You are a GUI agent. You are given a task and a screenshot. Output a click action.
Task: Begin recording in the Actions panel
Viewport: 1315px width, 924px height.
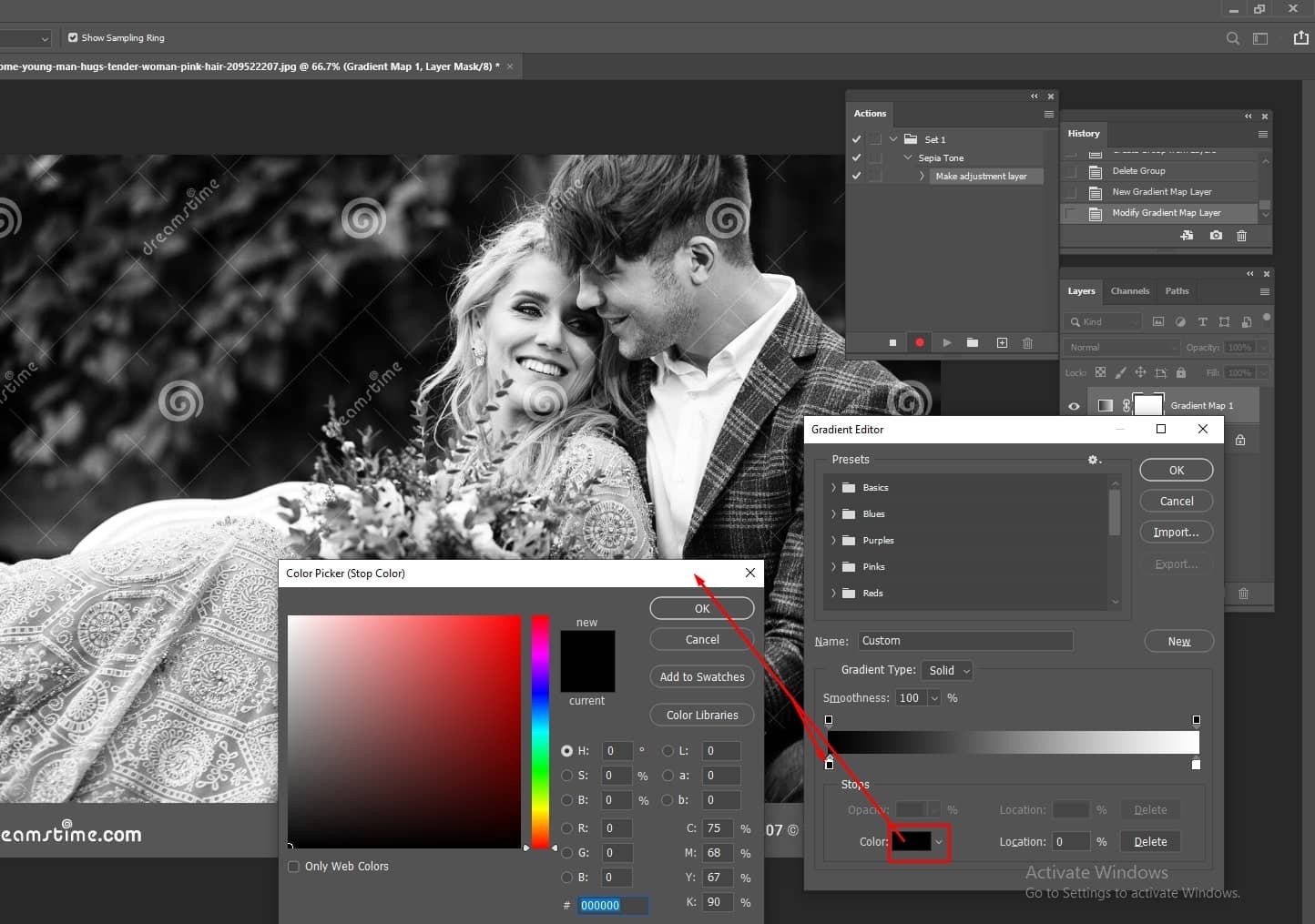(919, 343)
